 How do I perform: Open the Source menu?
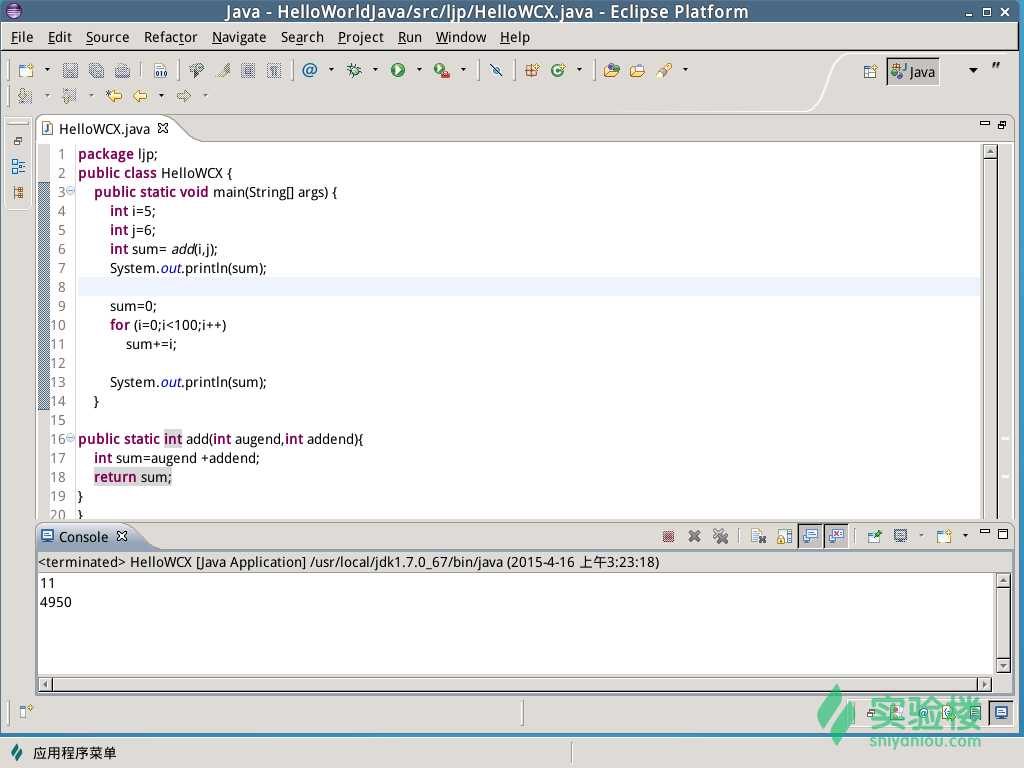[x=107, y=37]
